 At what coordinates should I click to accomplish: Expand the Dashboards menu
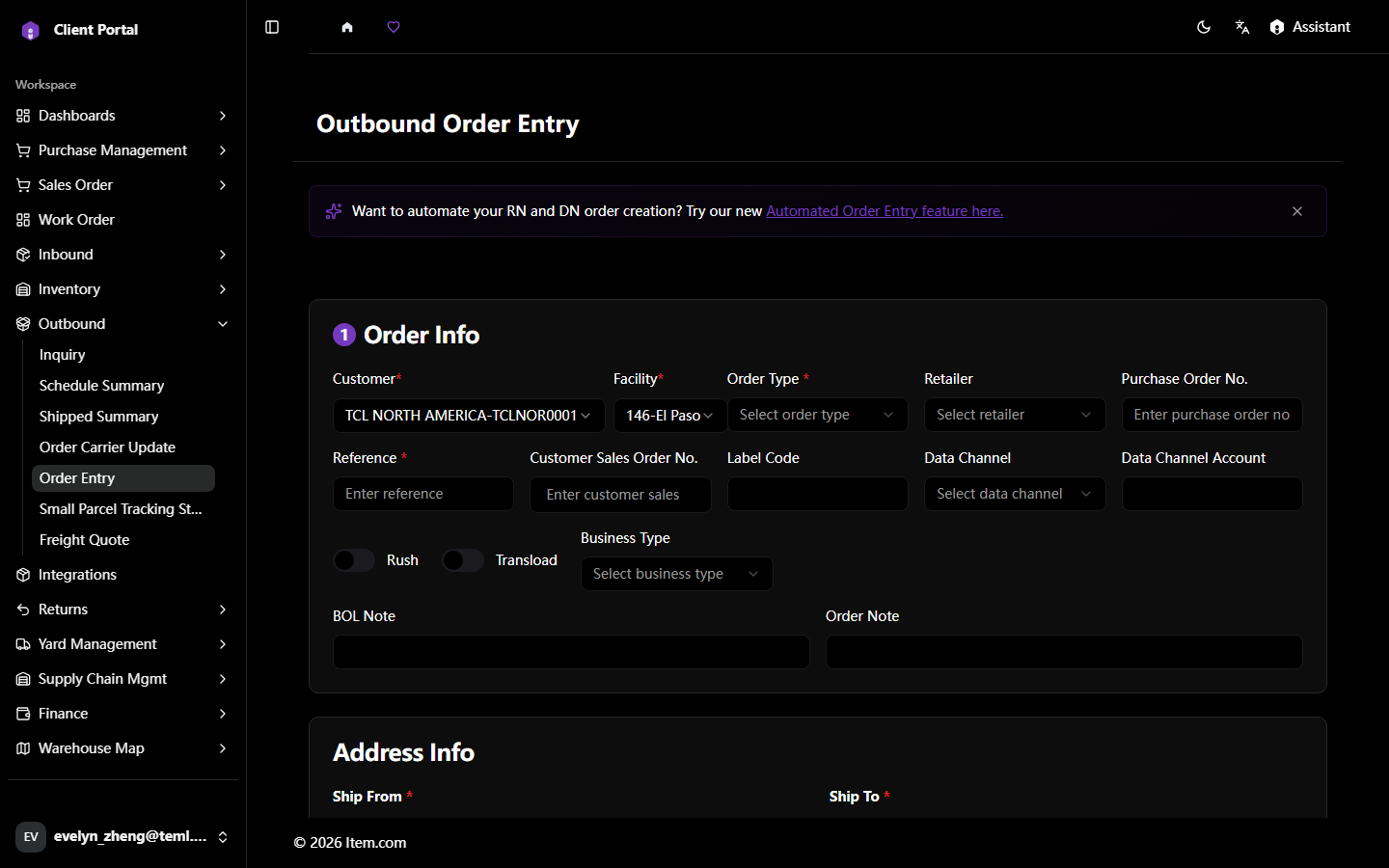point(123,116)
